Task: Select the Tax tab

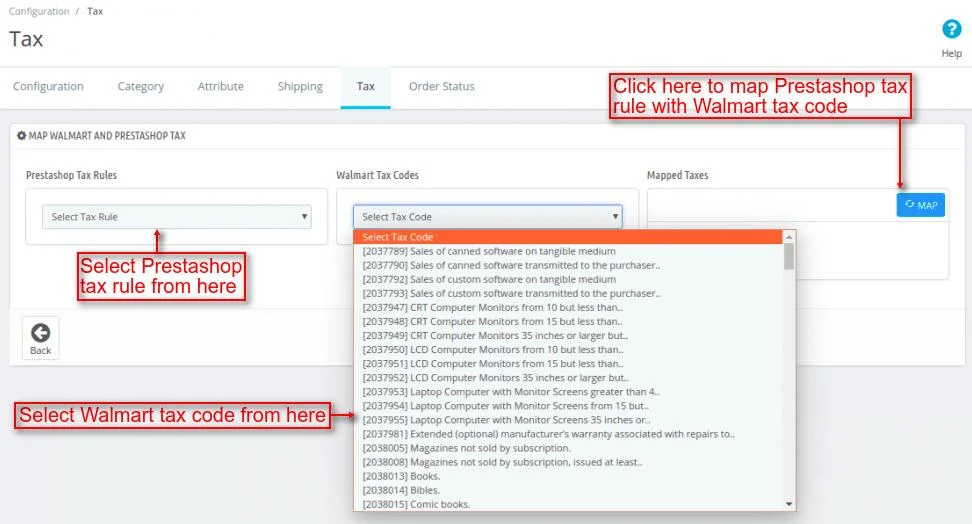Action: [366, 86]
